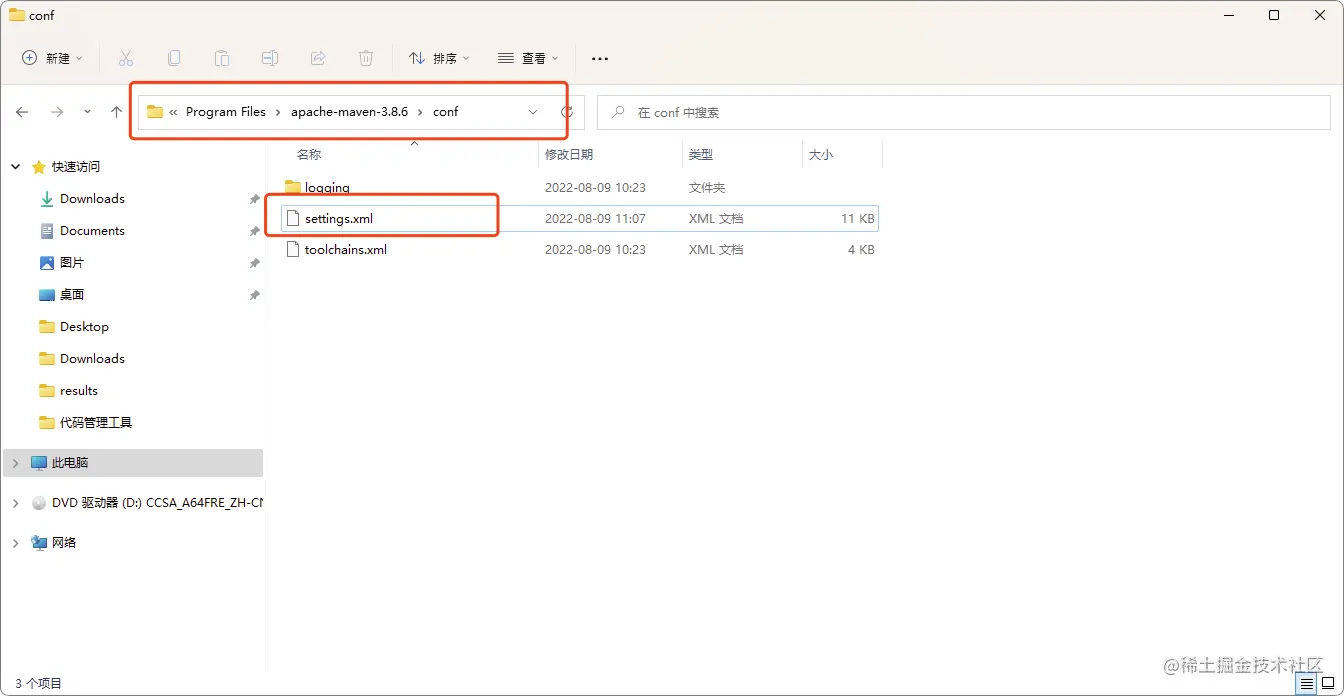Expand the DVD 驱动器 (D:) node
Image resolution: width=1344 pixels, height=696 pixels.
[x=15, y=503]
